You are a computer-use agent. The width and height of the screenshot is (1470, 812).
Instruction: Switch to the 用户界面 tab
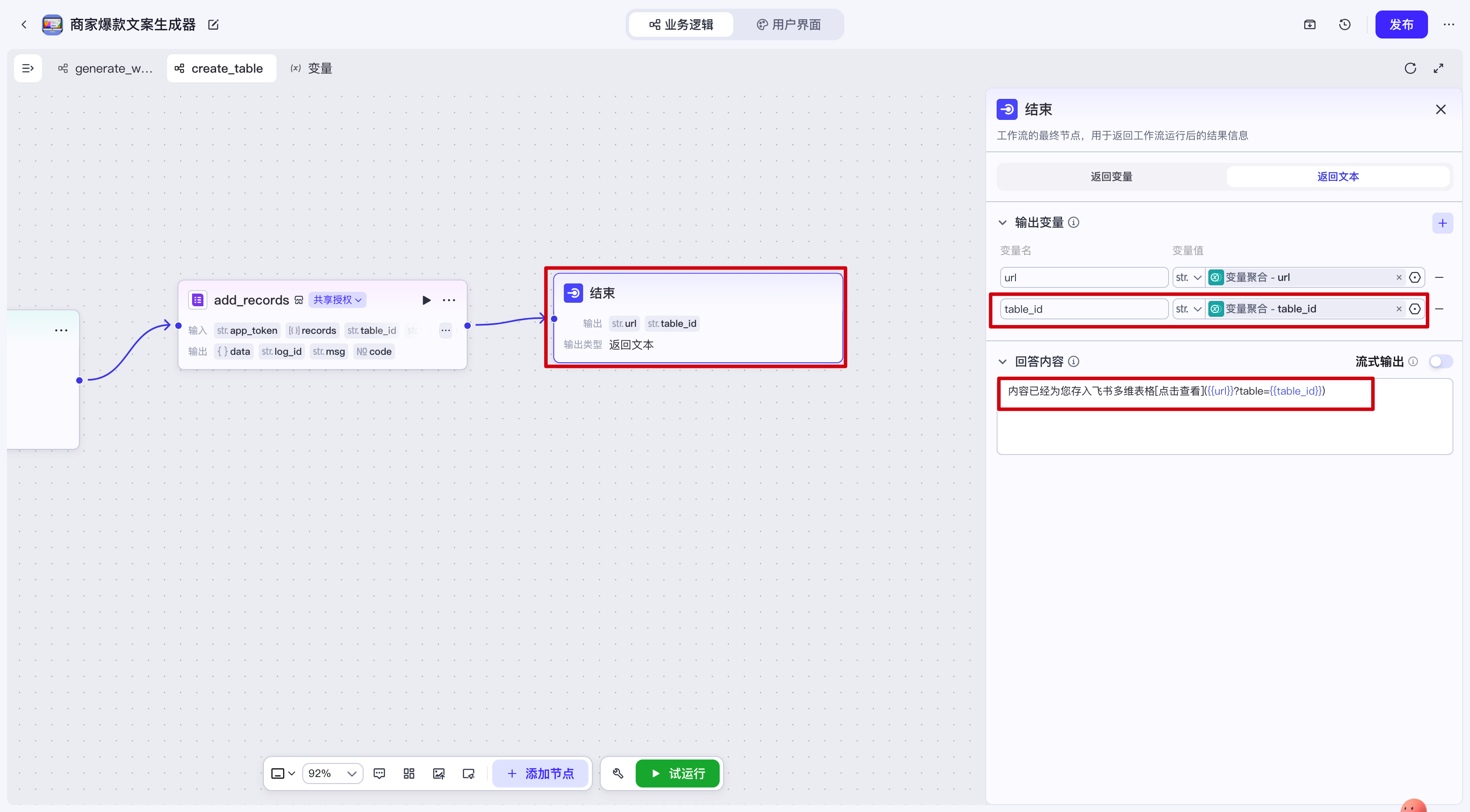(789, 24)
